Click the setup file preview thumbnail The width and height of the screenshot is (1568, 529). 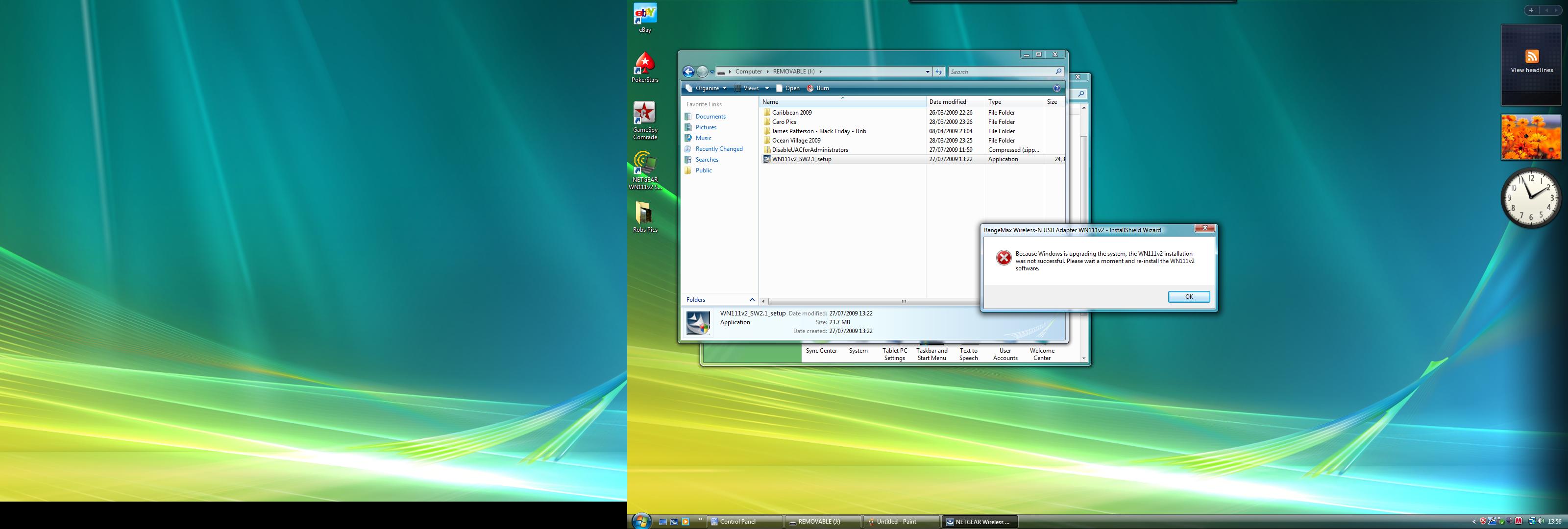[x=698, y=323]
